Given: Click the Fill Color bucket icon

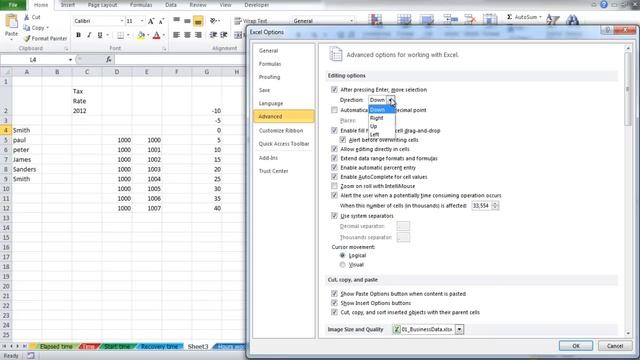Looking at the screenshot, I should click(141, 36).
